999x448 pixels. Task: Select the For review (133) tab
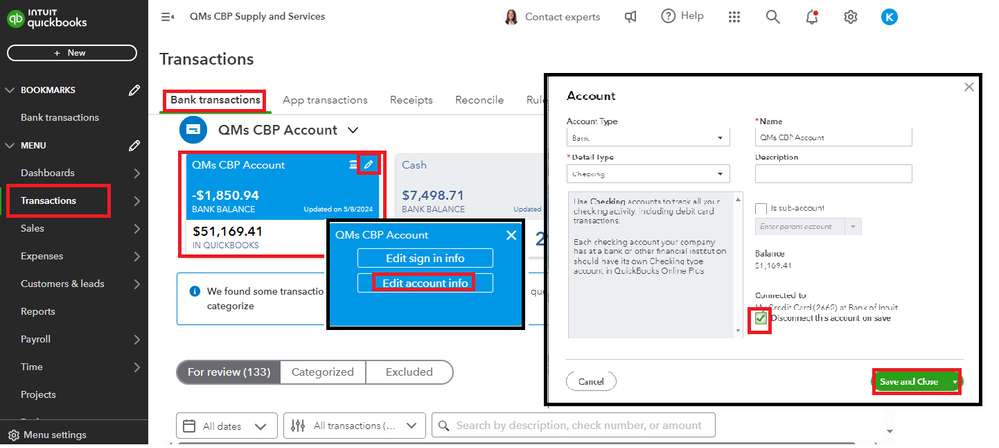pos(228,372)
